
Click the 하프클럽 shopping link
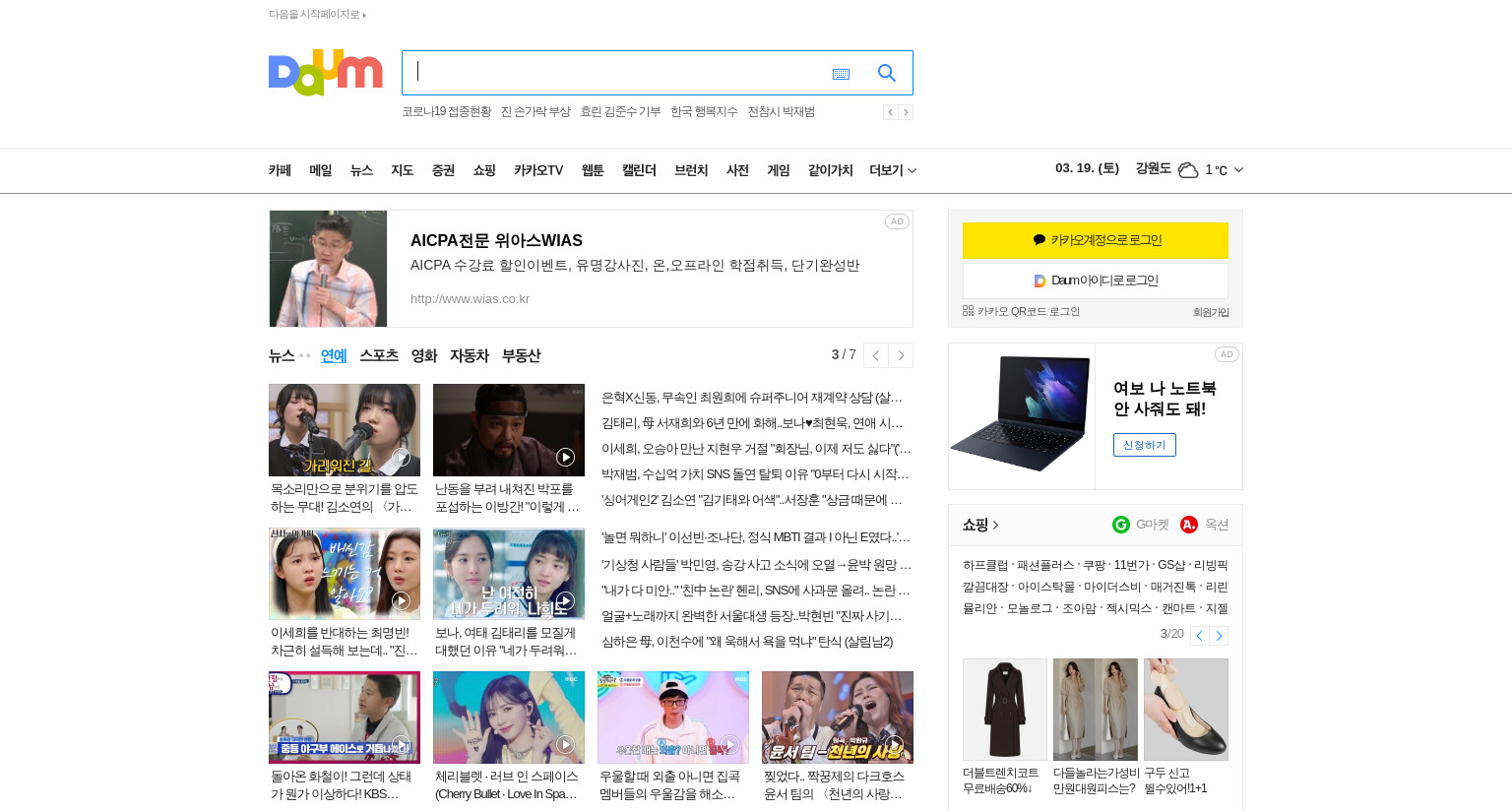click(x=985, y=565)
